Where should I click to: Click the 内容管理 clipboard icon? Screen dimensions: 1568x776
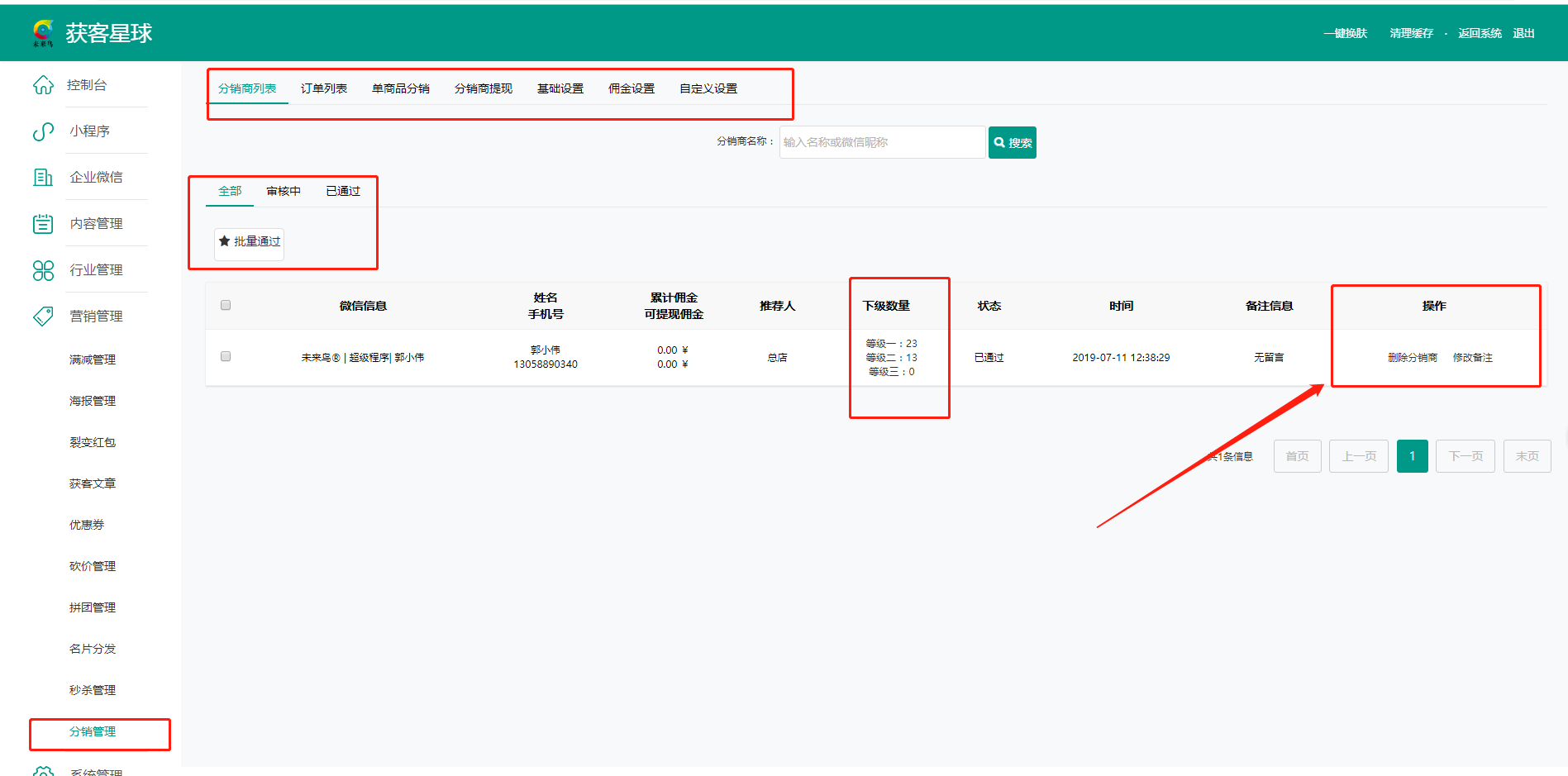(x=43, y=224)
